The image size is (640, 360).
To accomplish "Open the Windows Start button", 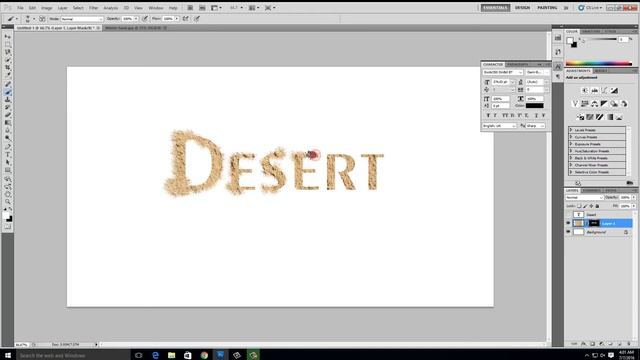I will (8, 355).
